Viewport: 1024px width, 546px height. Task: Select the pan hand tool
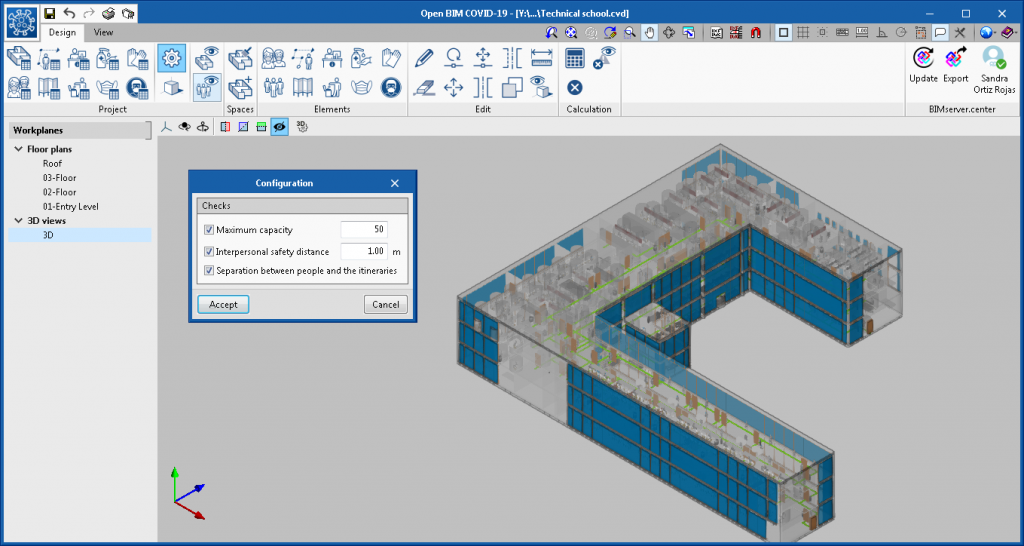point(649,32)
